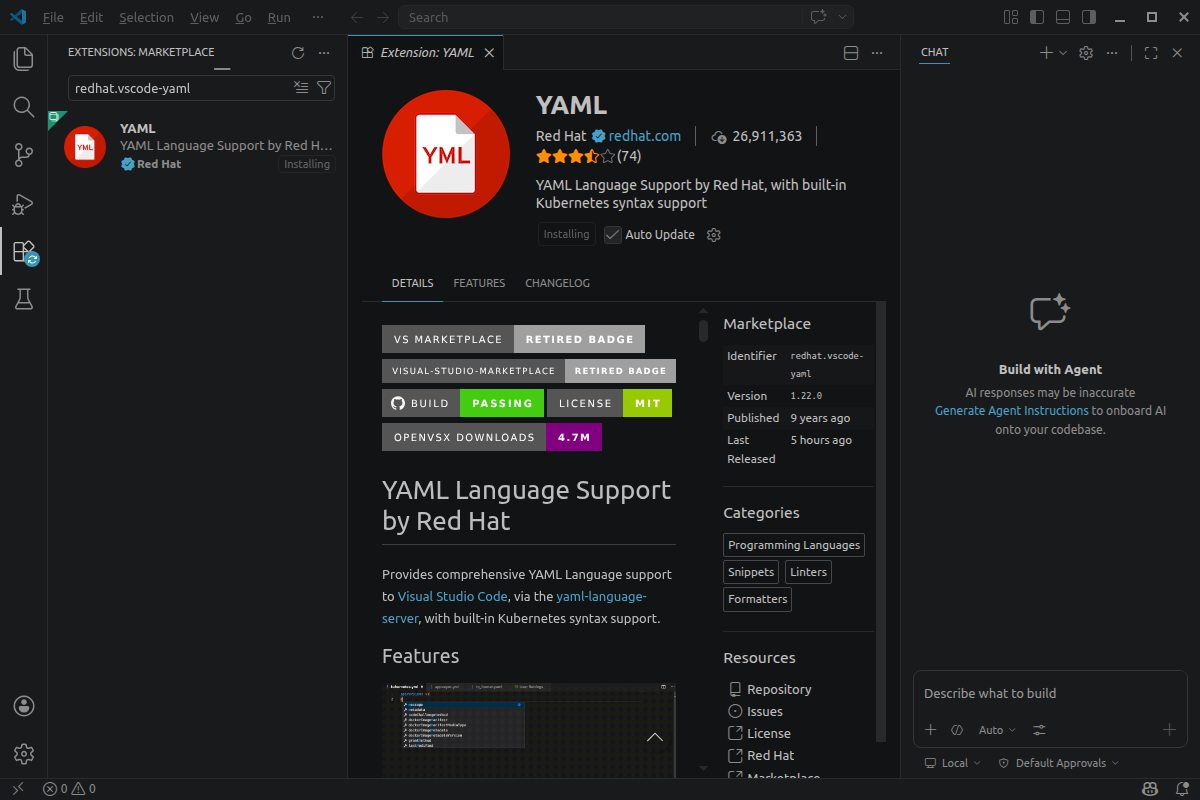
Task: Click the Programming Languages category
Action: (794, 545)
